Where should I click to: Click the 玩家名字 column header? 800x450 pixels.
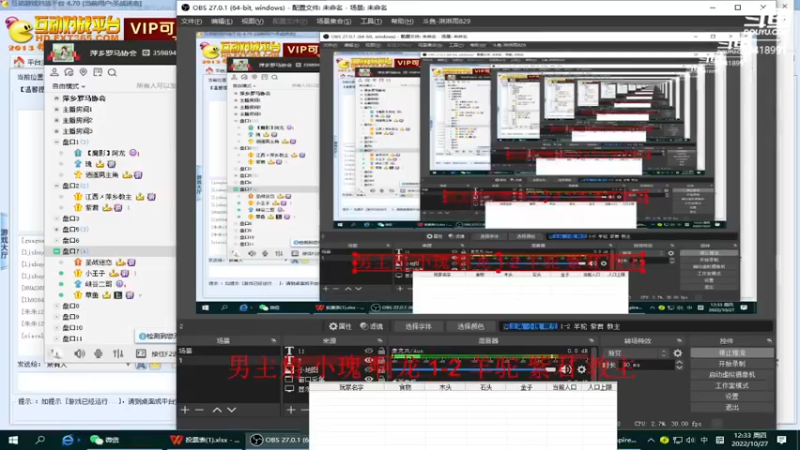pyautogui.click(x=351, y=387)
